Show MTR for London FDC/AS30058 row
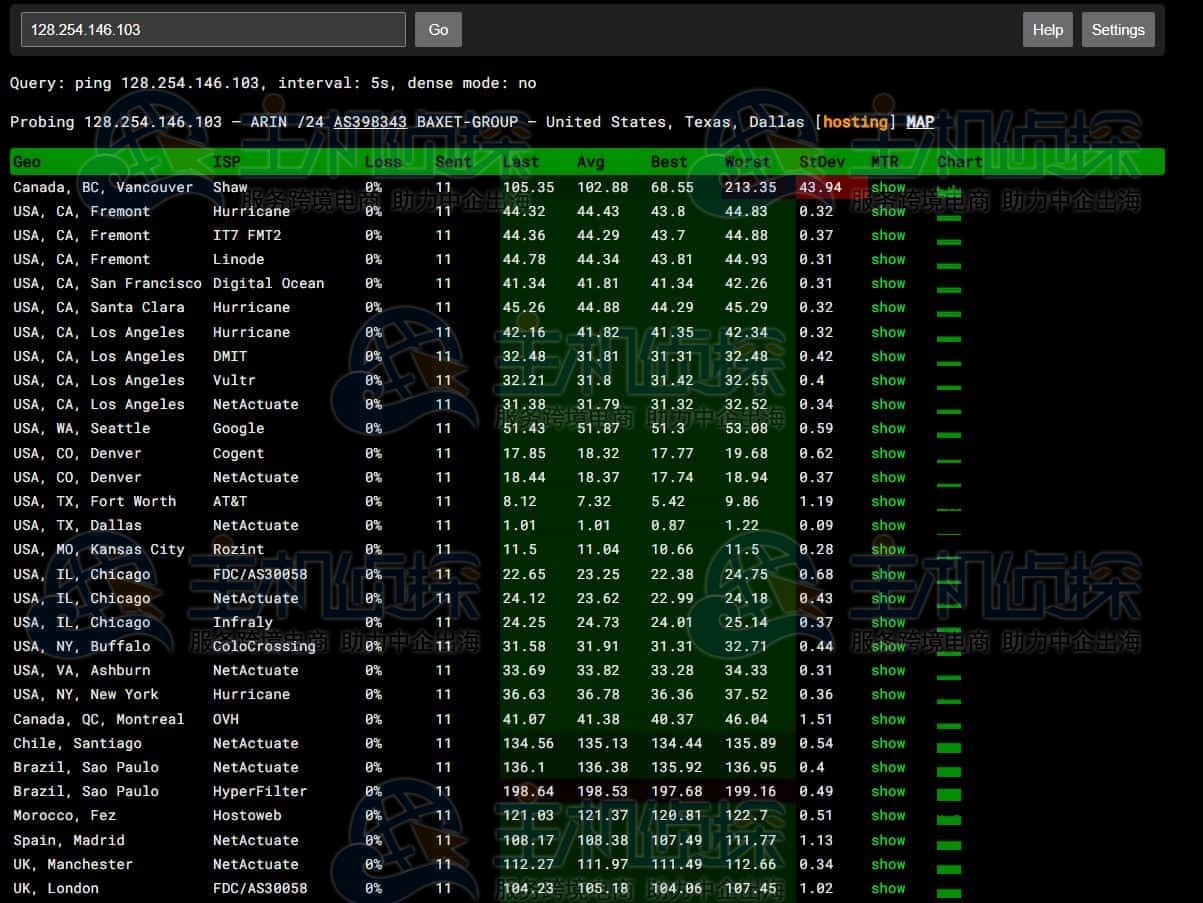 [887, 888]
